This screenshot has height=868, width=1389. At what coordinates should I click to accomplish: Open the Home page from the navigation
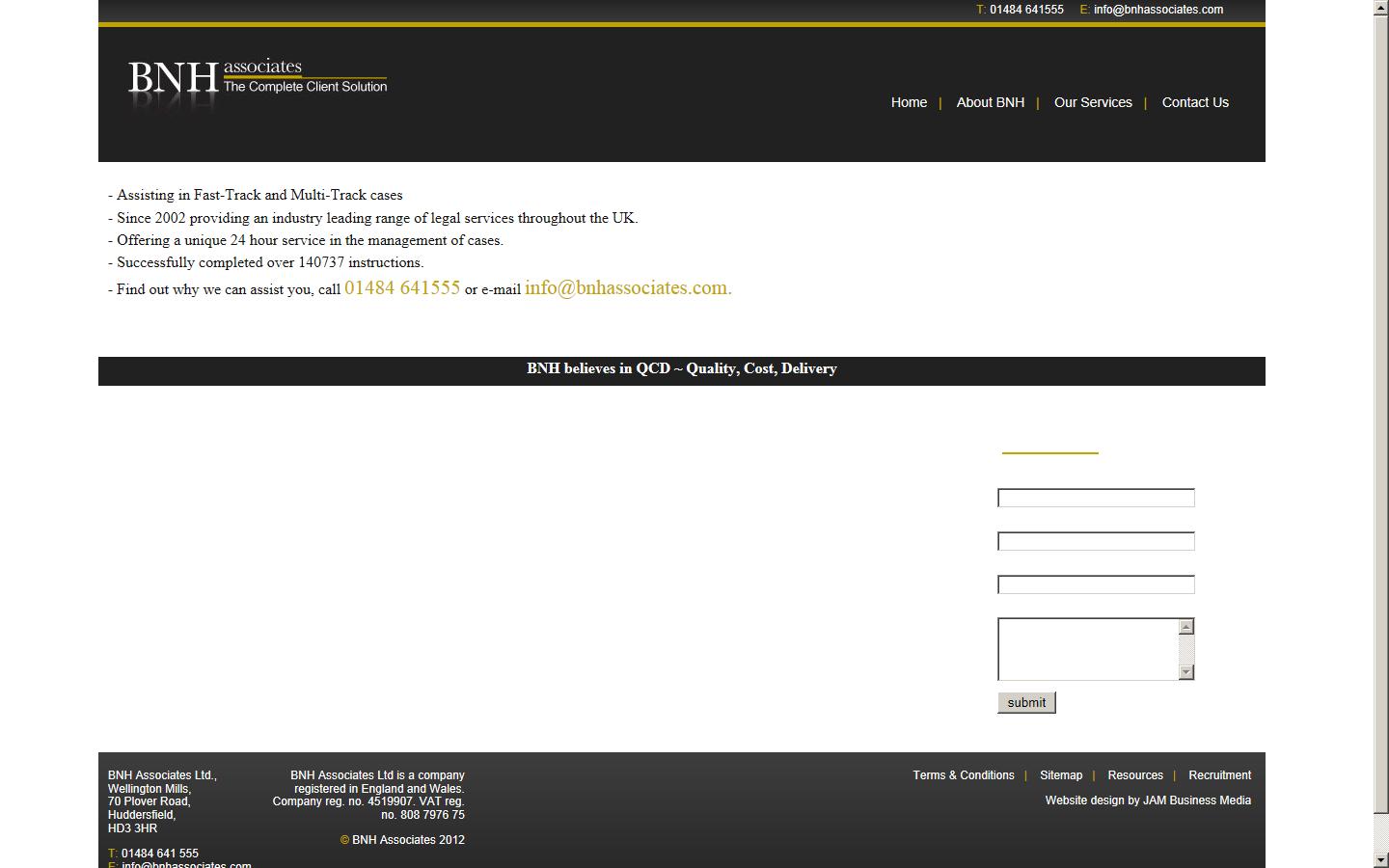tap(908, 102)
